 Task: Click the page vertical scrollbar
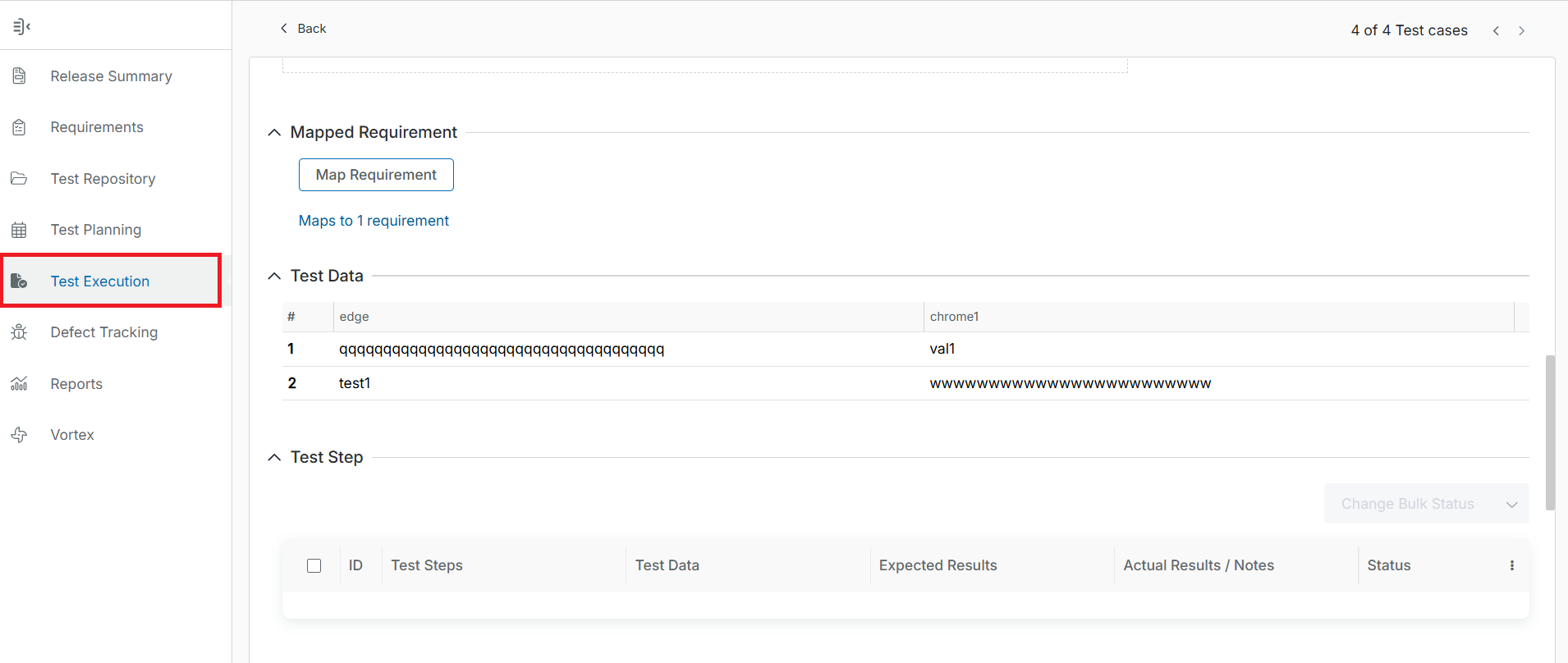(x=1550, y=432)
